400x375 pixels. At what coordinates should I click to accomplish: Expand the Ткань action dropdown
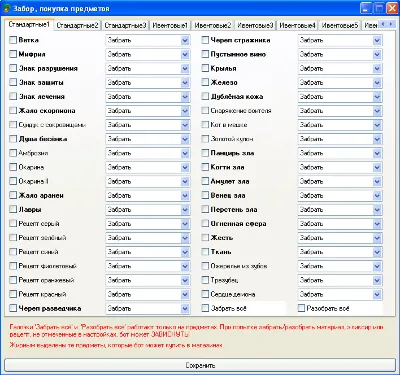click(377, 252)
